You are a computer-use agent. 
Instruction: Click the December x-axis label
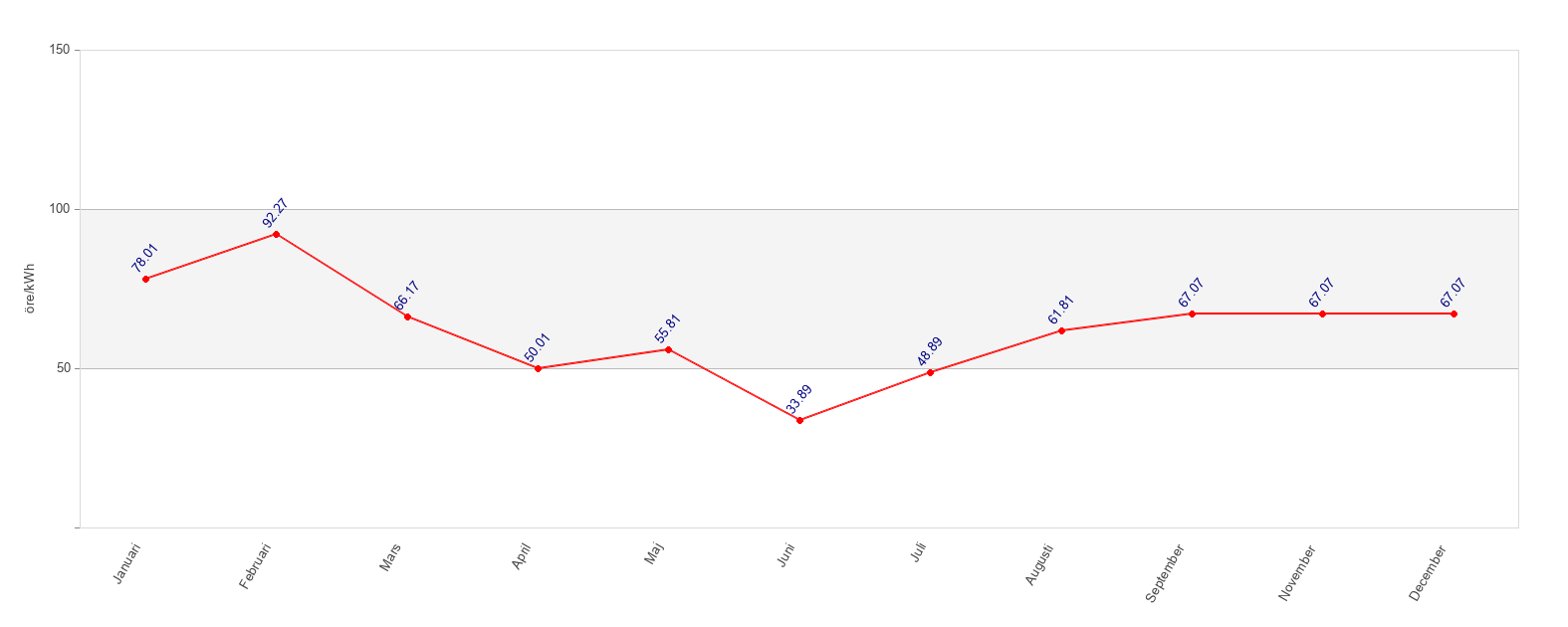pyautogui.click(x=1428, y=572)
